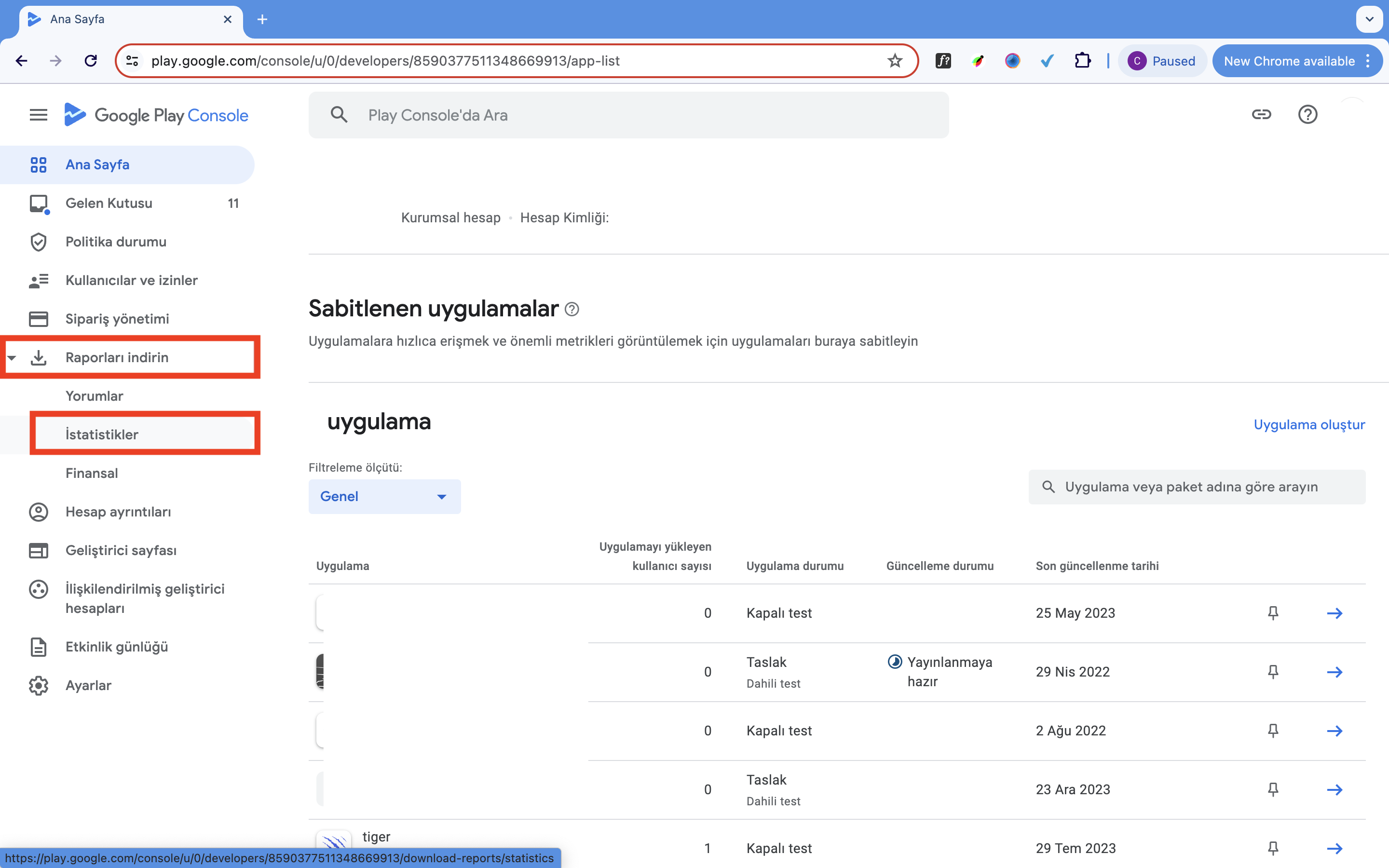Open the app updated 2 Ağu 2022 arrow
This screenshot has height=868, width=1389.
(1335, 731)
